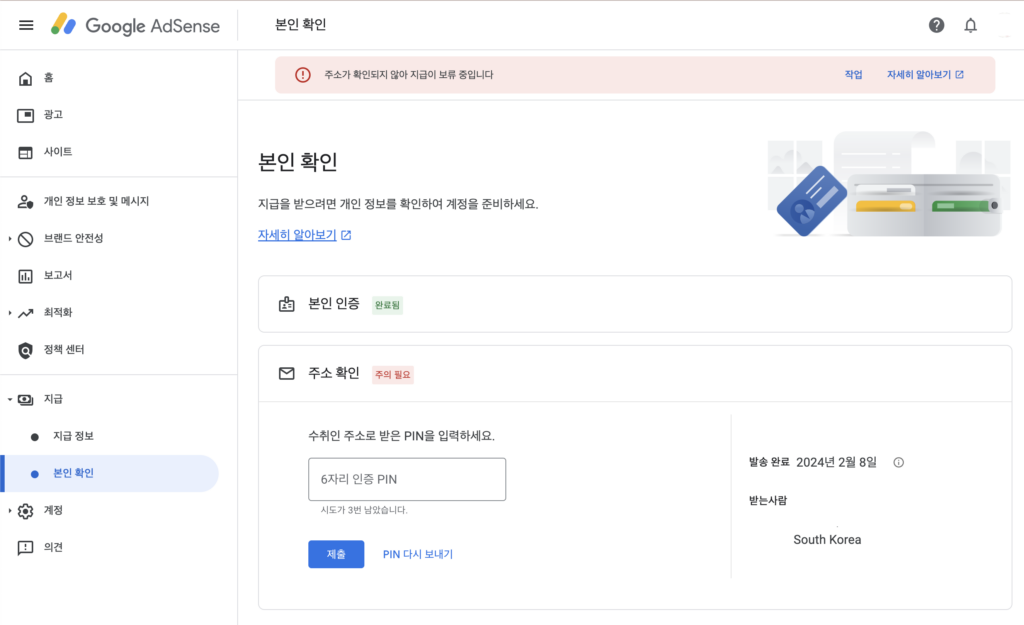The width and height of the screenshot is (1024, 625).
Task: Expand the 계정 section arrow
Action: pos(10,511)
